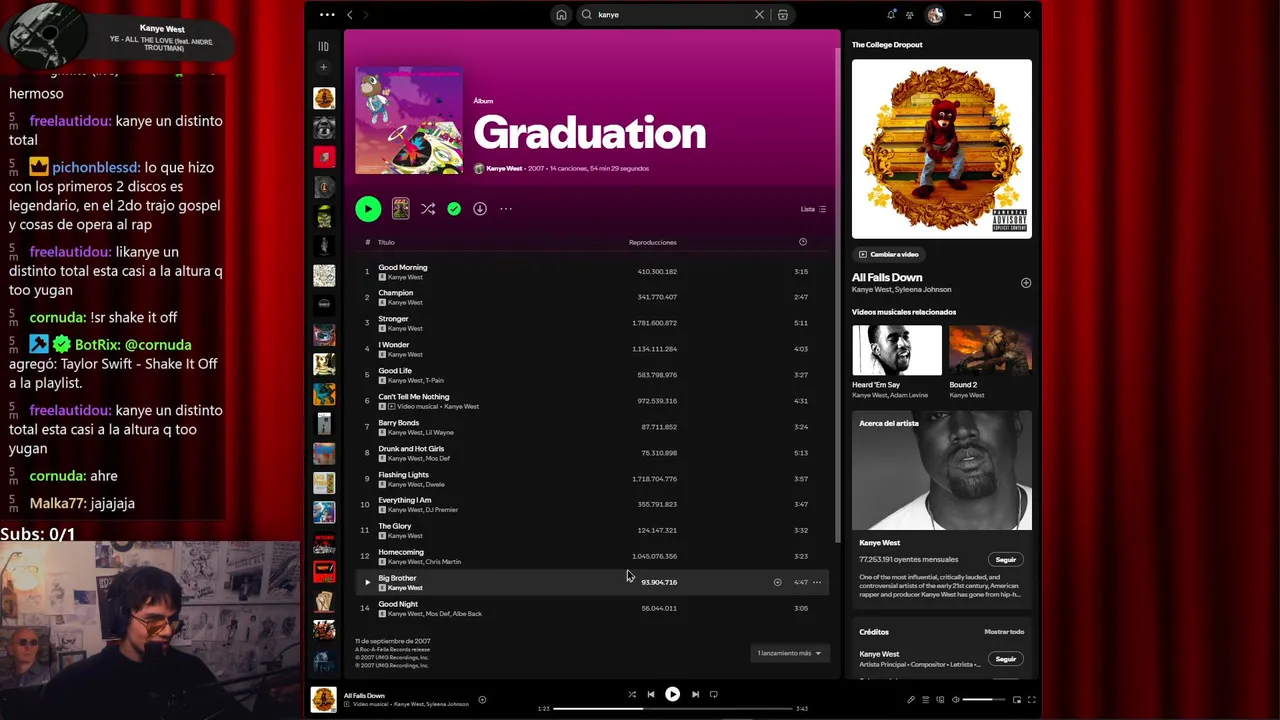Open the user profile avatar menu
Screen dimensions: 1280x720
tap(935, 15)
